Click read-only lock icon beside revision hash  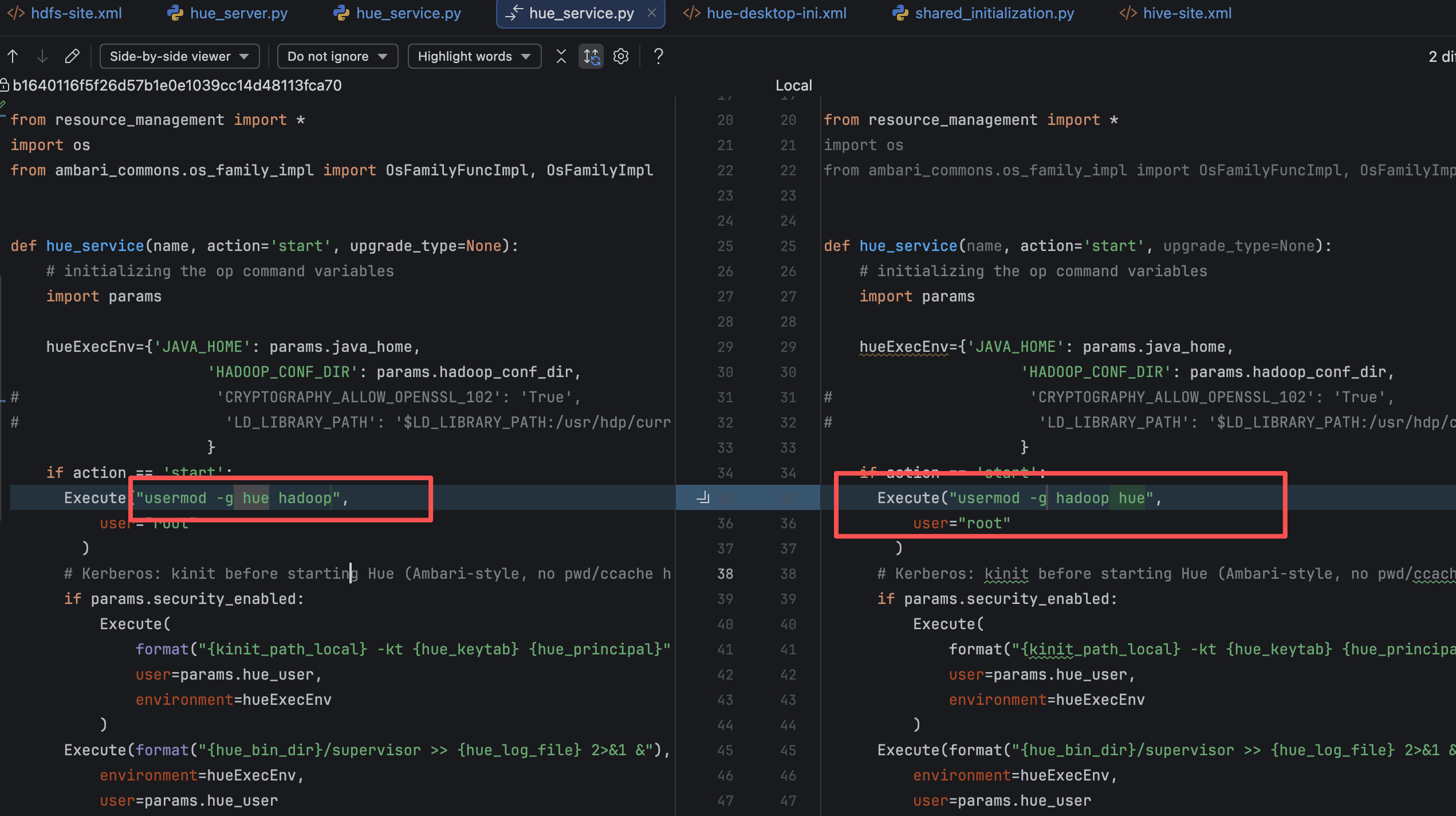point(5,85)
